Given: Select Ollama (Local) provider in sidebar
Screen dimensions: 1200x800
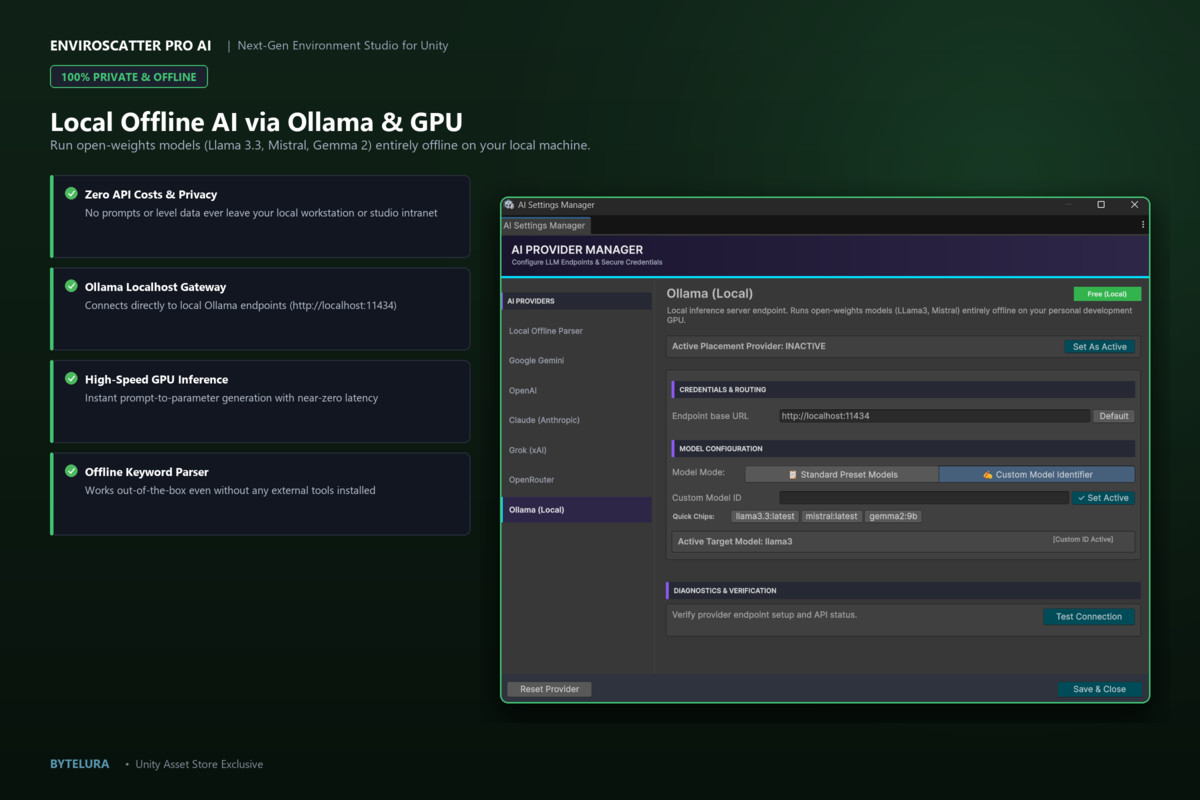Looking at the screenshot, I should click(x=577, y=510).
